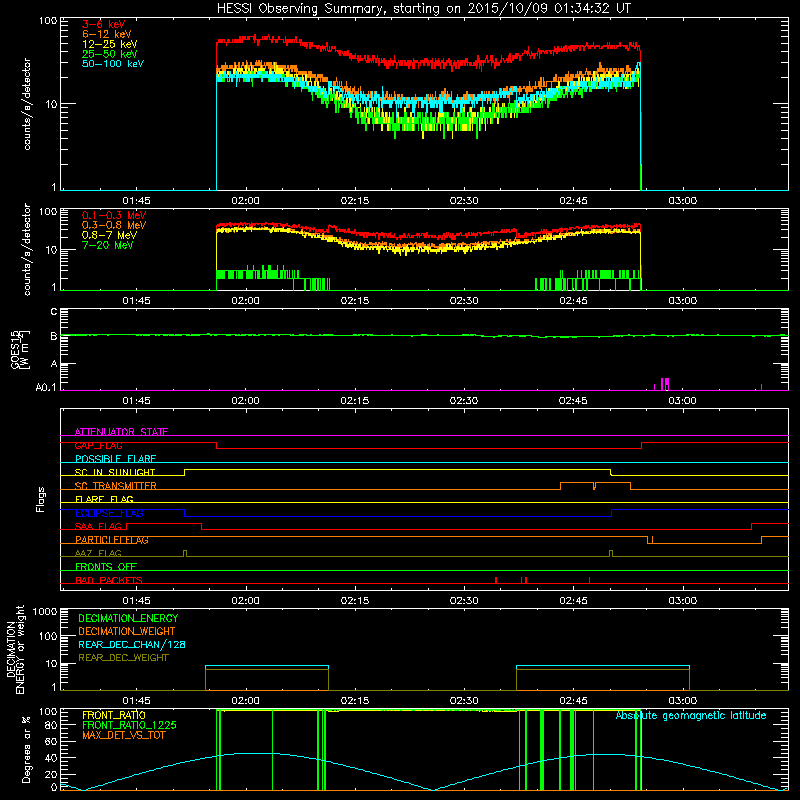Click the AA7_FLAG label
Image resolution: width=800 pixels, height=800 pixels.
coord(98,553)
